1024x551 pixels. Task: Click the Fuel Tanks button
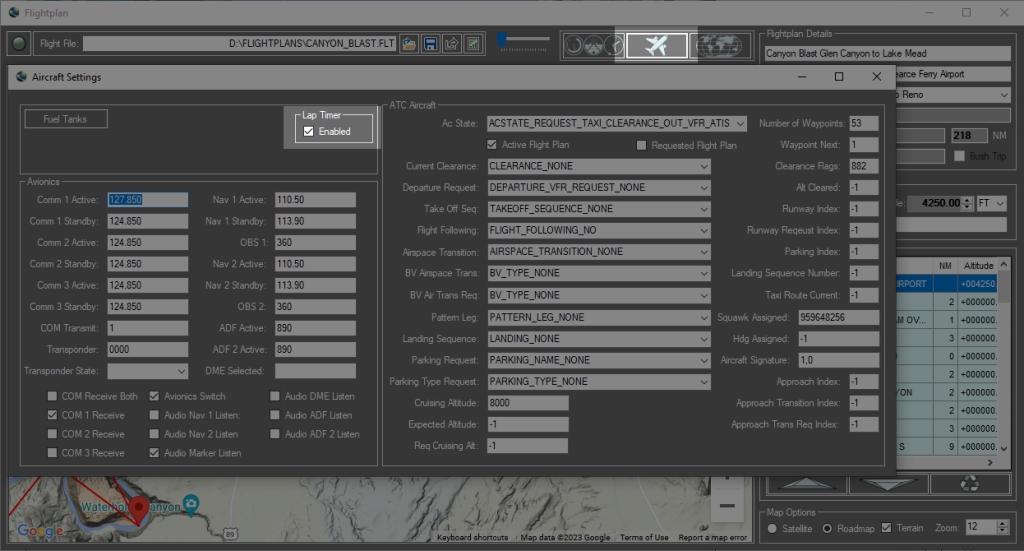[65, 119]
